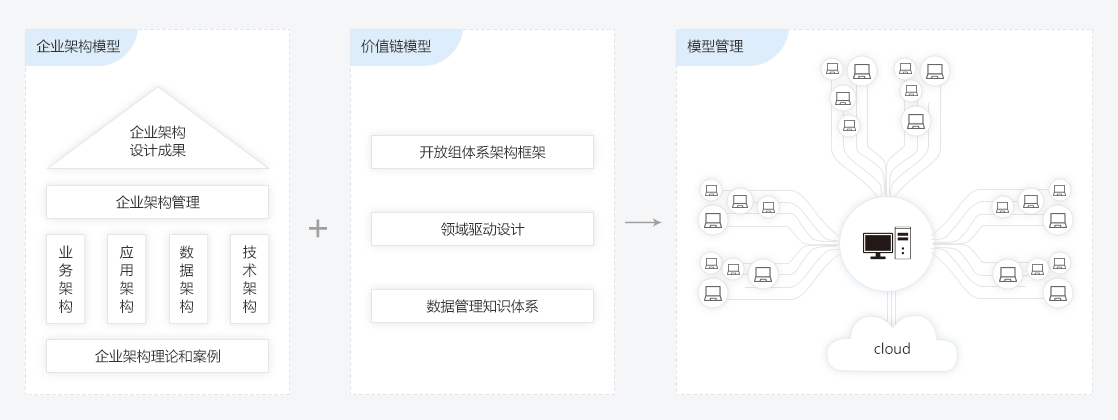Choose the 数据架构 vertical box

187,279
